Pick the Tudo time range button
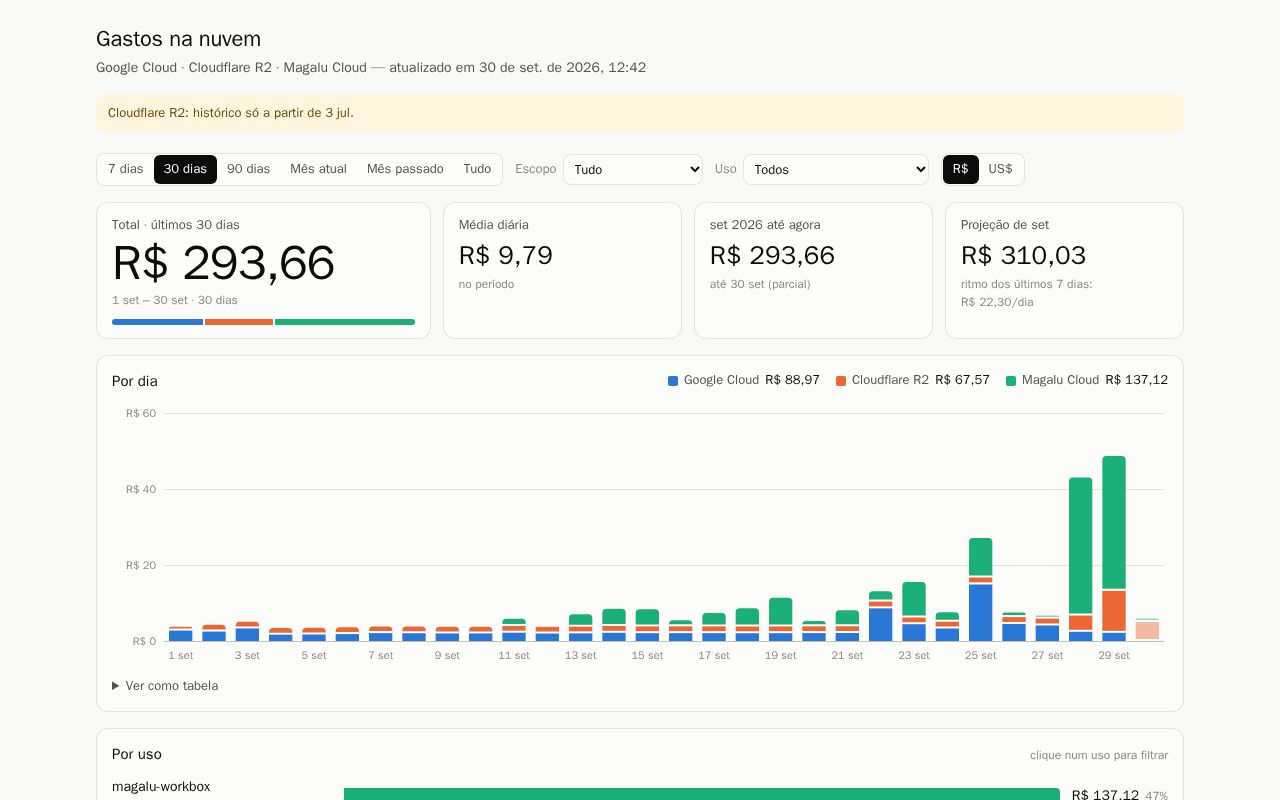This screenshot has height=800, width=1280. pyautogui.click(x=477, y=169)
